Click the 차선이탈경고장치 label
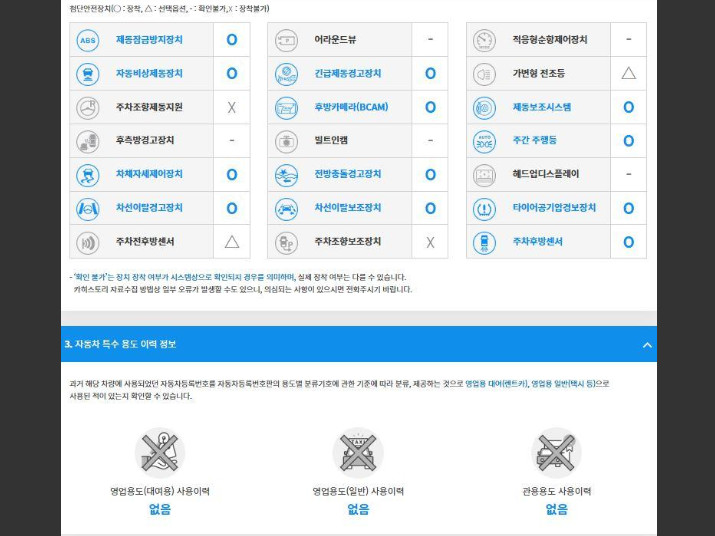 tap(149, 208)
